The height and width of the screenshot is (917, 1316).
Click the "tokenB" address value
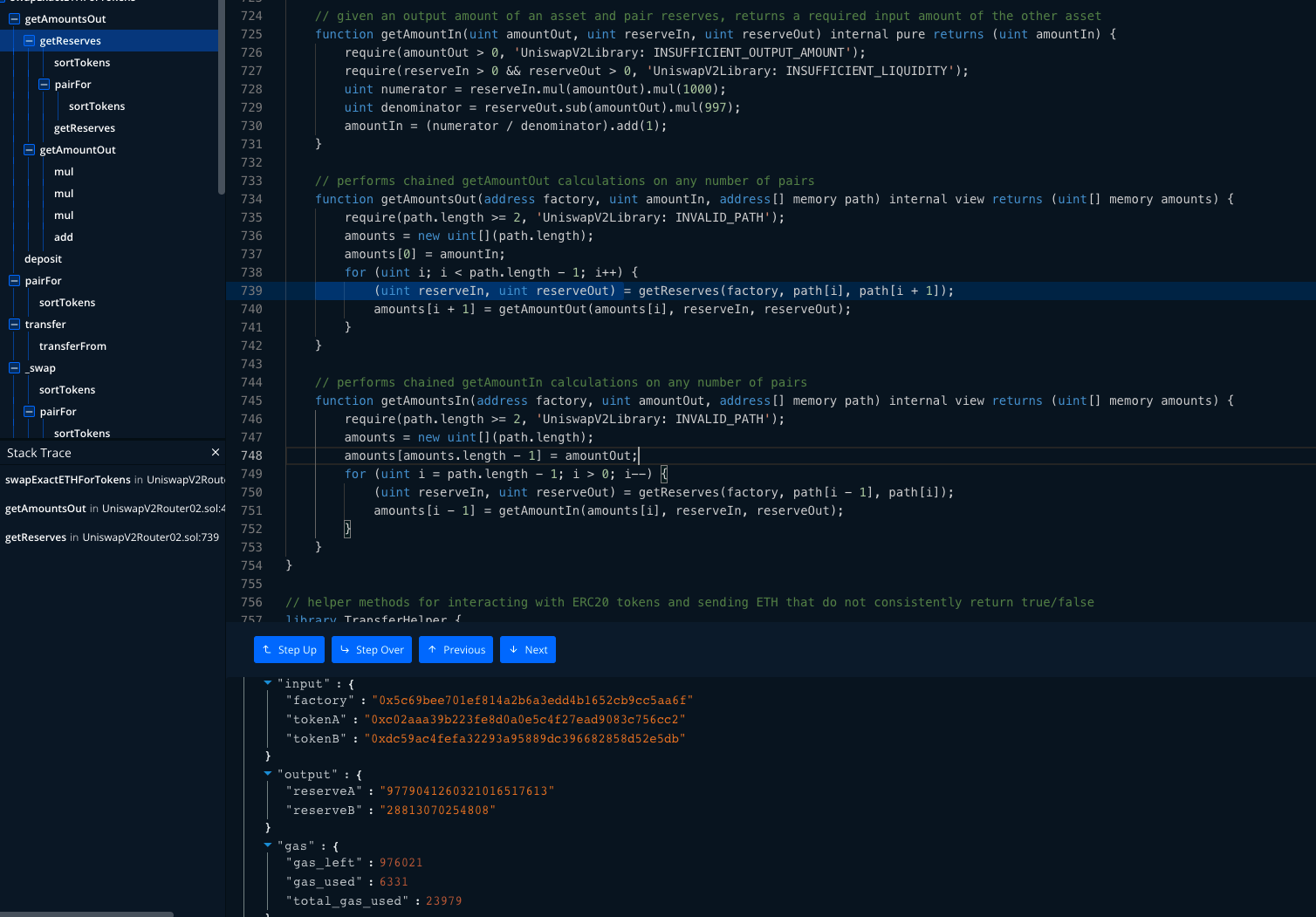click(525, 739)
